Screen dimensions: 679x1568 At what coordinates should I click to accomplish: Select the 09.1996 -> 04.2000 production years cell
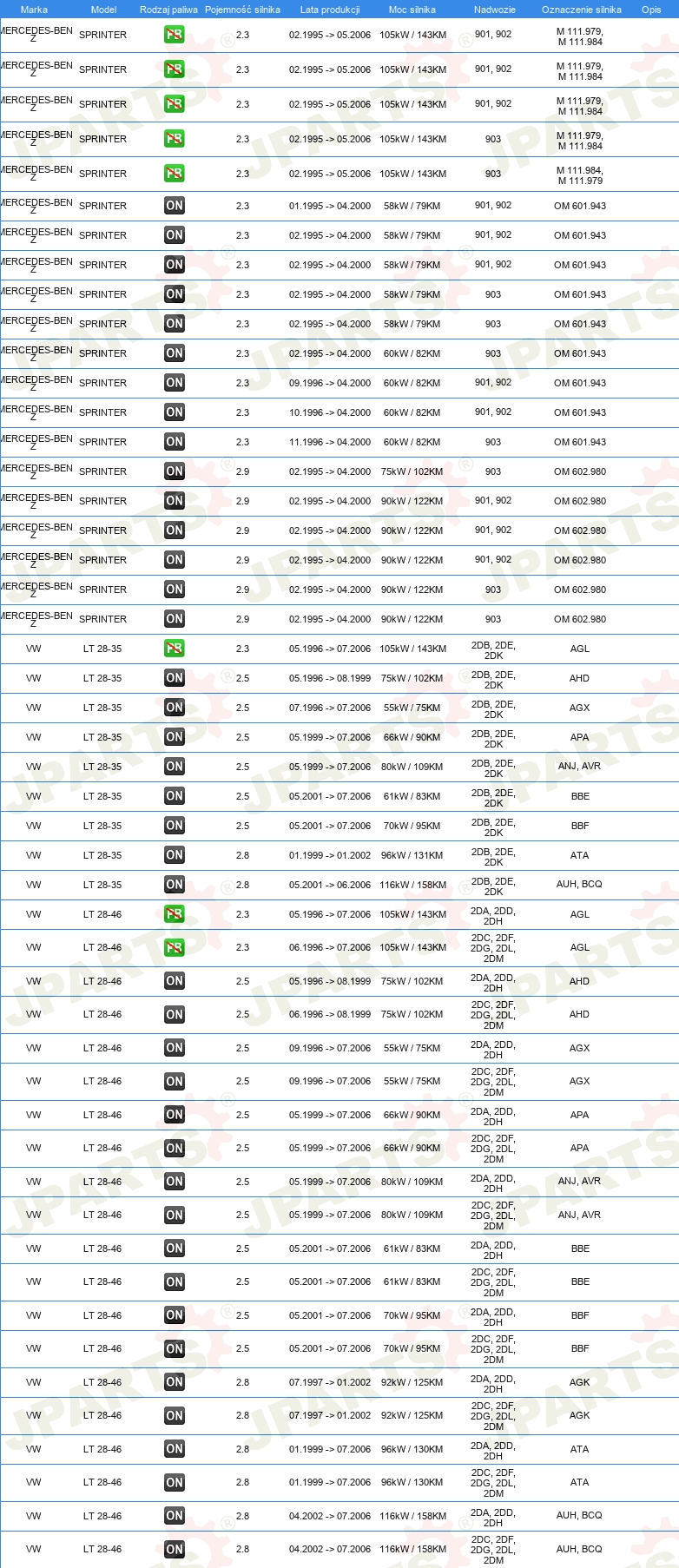(330, 383)
